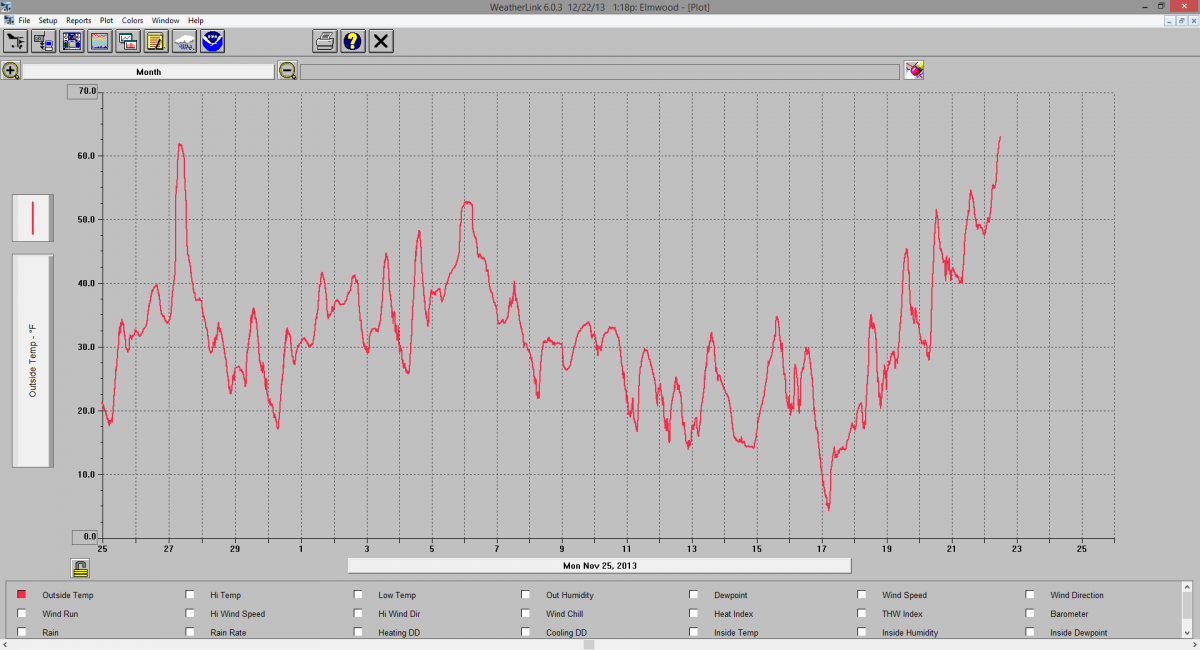Open the Colors menu
Viewport: 1200px width, 650px height.
(133, 20)
